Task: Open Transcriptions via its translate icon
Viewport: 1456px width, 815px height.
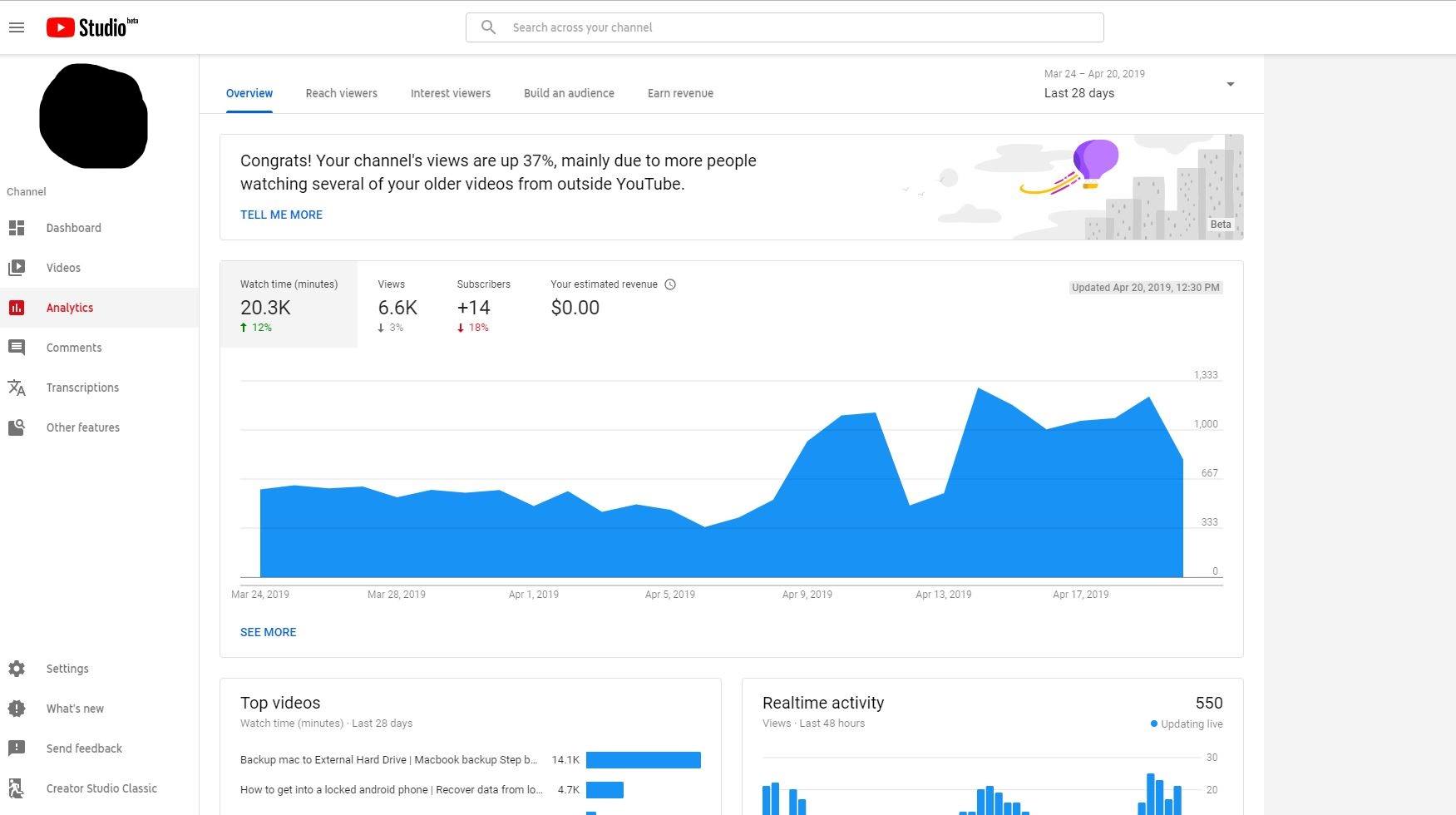Action: pyautogui.click(x=17, y=388)
